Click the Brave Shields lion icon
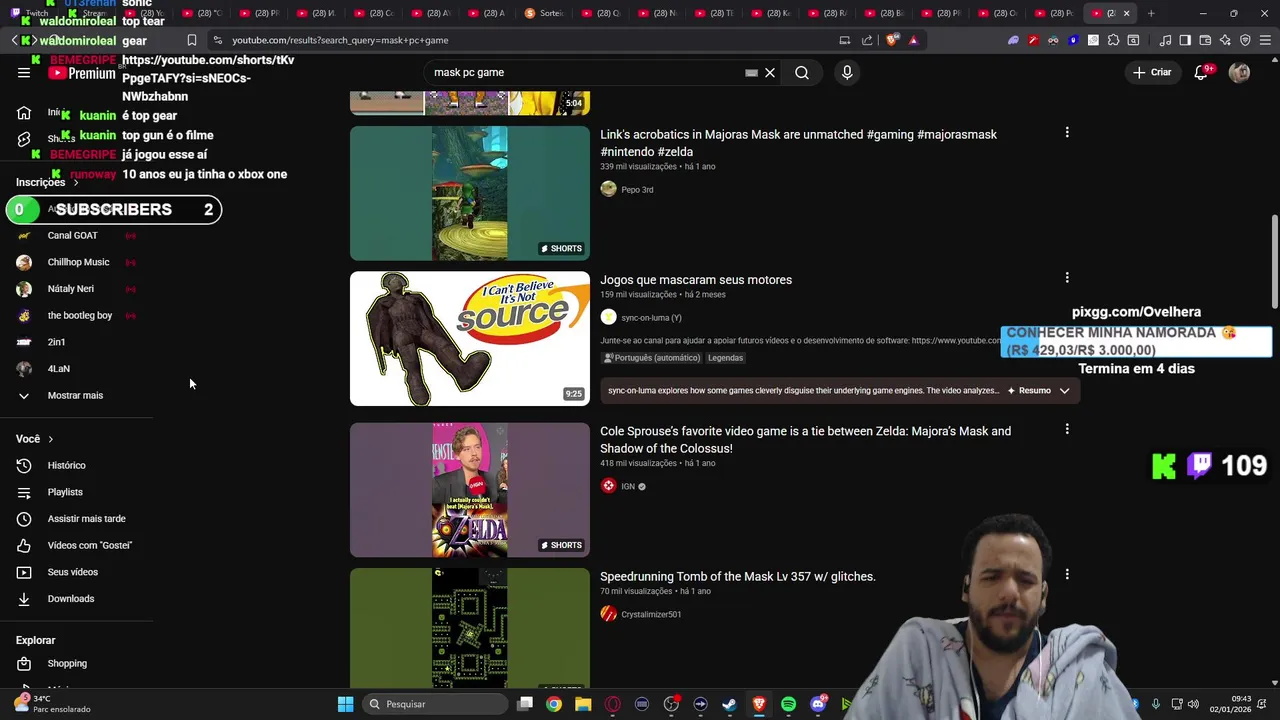This screenshot has height=720, width=1280. (892, 40)
